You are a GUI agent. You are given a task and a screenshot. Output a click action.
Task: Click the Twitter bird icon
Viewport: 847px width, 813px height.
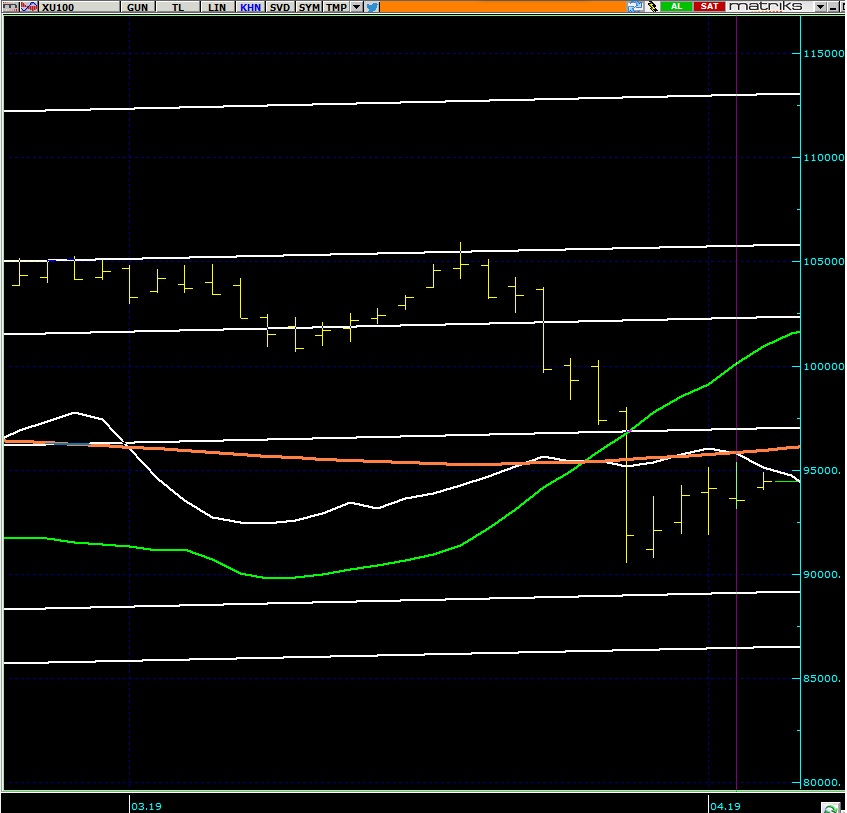[x=372, y=7]
